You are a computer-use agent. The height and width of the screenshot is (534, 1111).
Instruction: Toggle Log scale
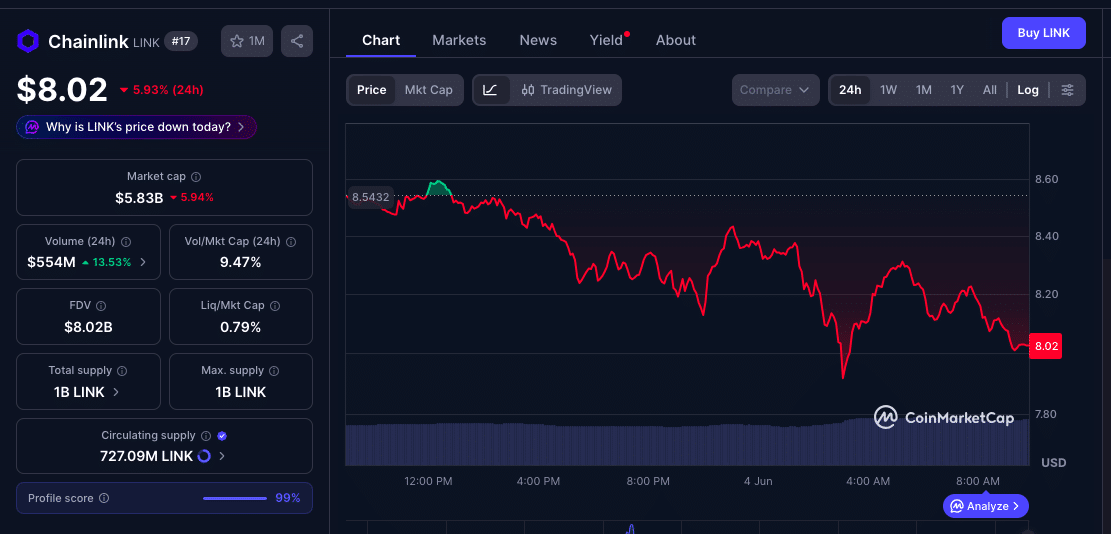pyautogui.click(x=1028, y=90)
